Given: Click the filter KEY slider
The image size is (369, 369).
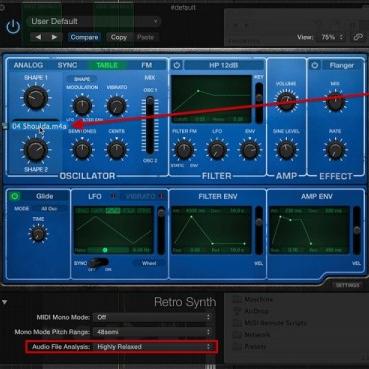Looking at the screenshot, I should 259,102.
